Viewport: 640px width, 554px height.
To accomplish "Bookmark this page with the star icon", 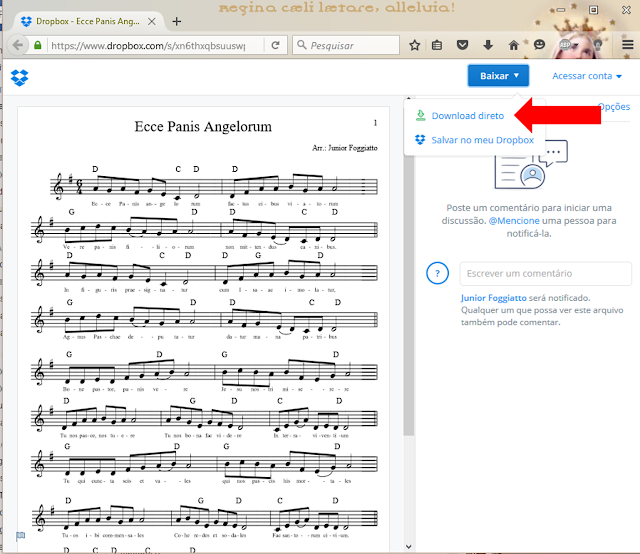I will pyautogui.click(x=415, y=45).
